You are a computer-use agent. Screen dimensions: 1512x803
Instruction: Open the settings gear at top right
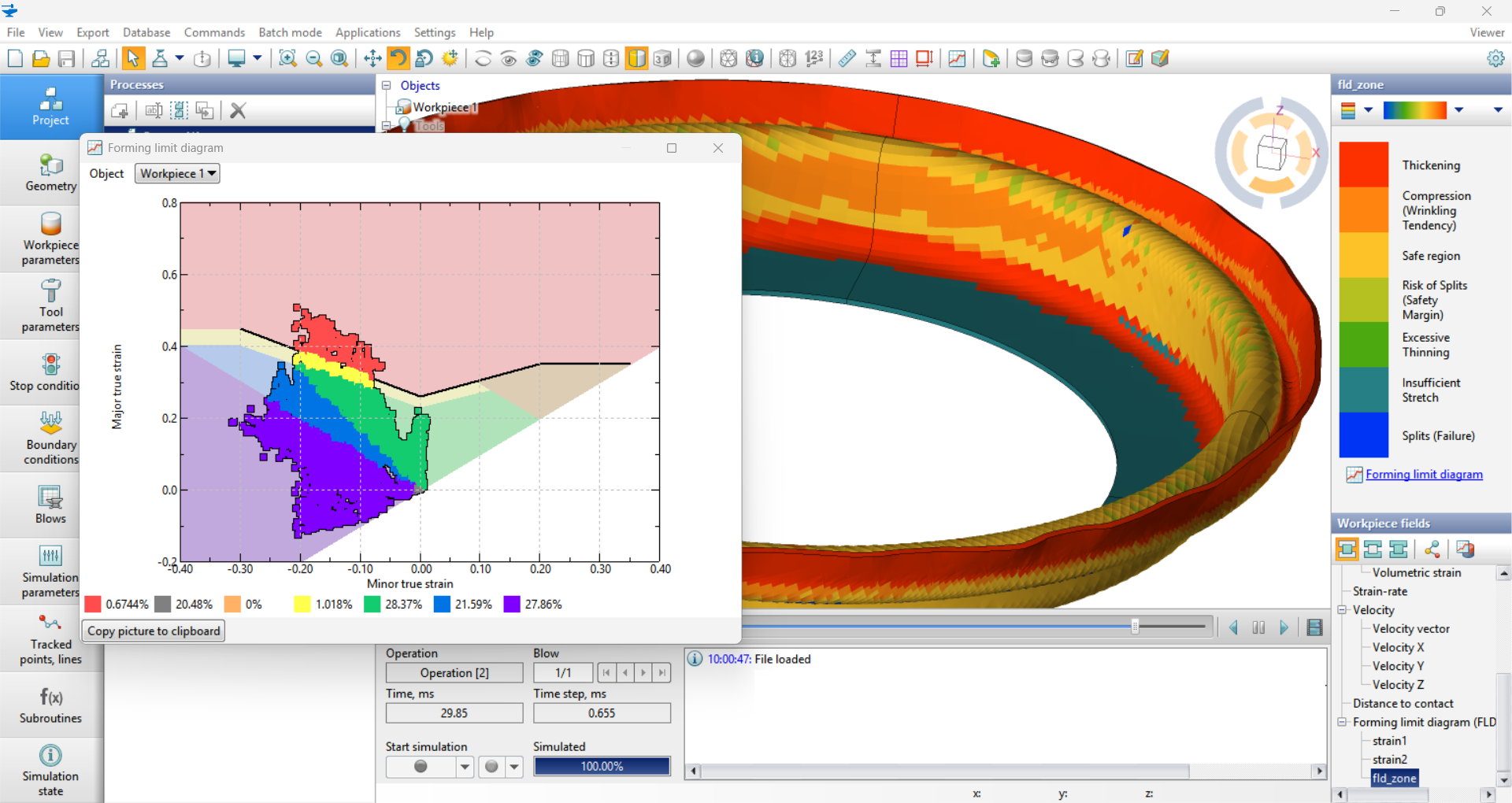[1495, 58]
